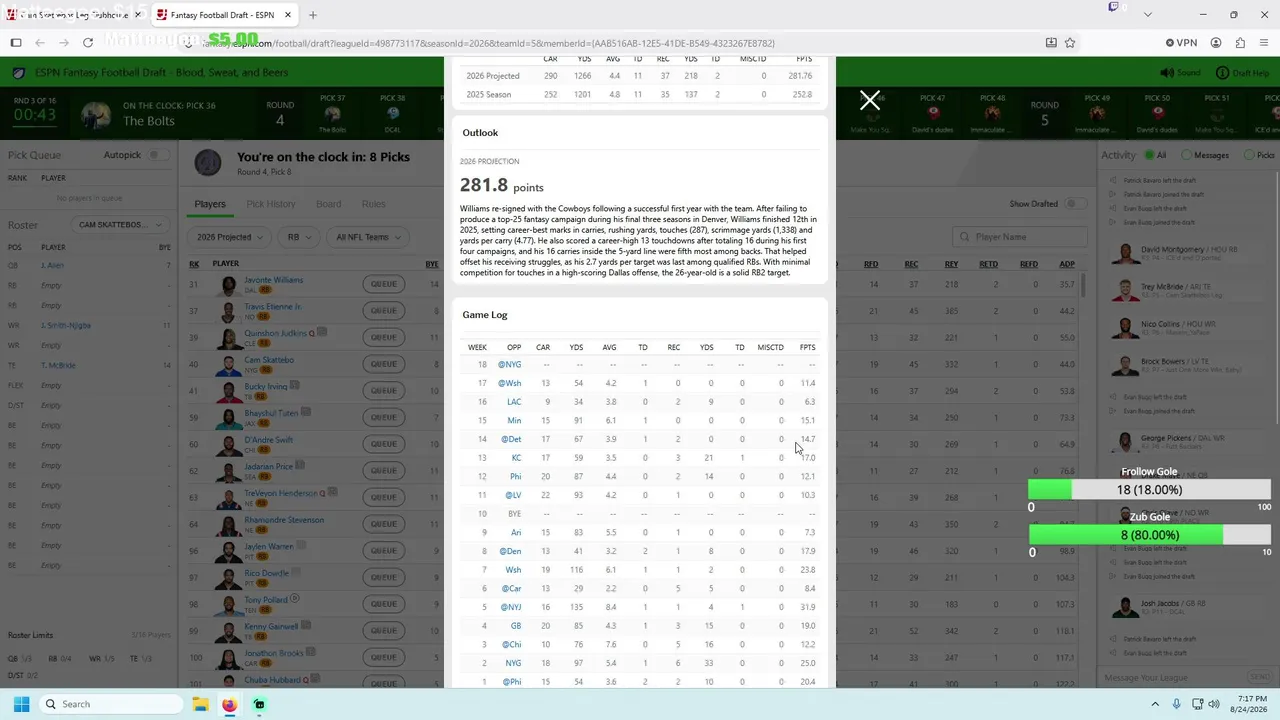1280x720 pixels.
Task: Switch to the Pick History tab
Action: click(271, 204)
